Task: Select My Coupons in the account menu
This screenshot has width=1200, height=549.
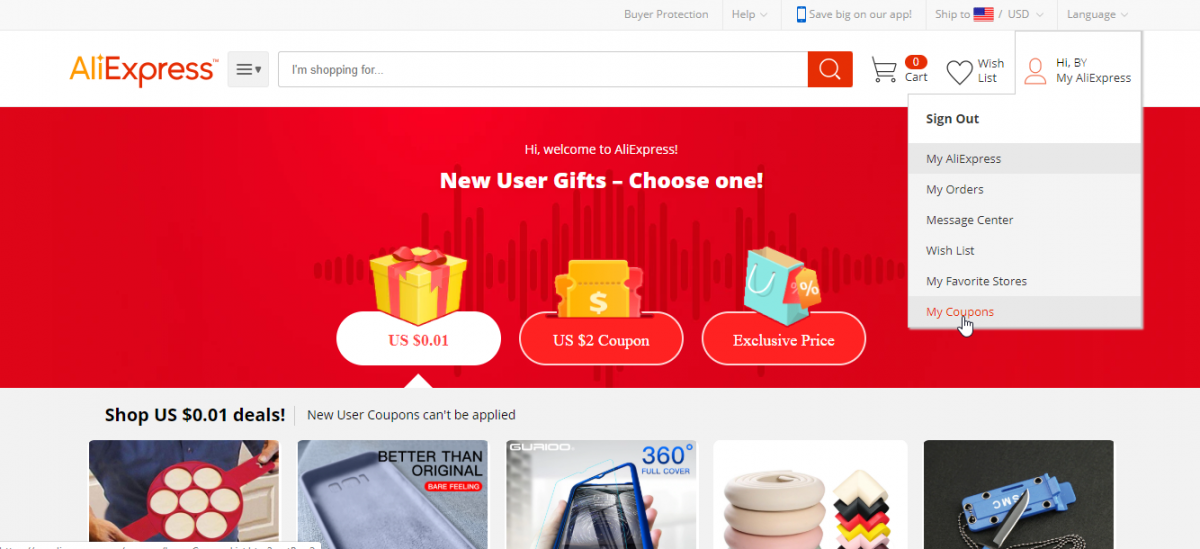Action: 959,312
